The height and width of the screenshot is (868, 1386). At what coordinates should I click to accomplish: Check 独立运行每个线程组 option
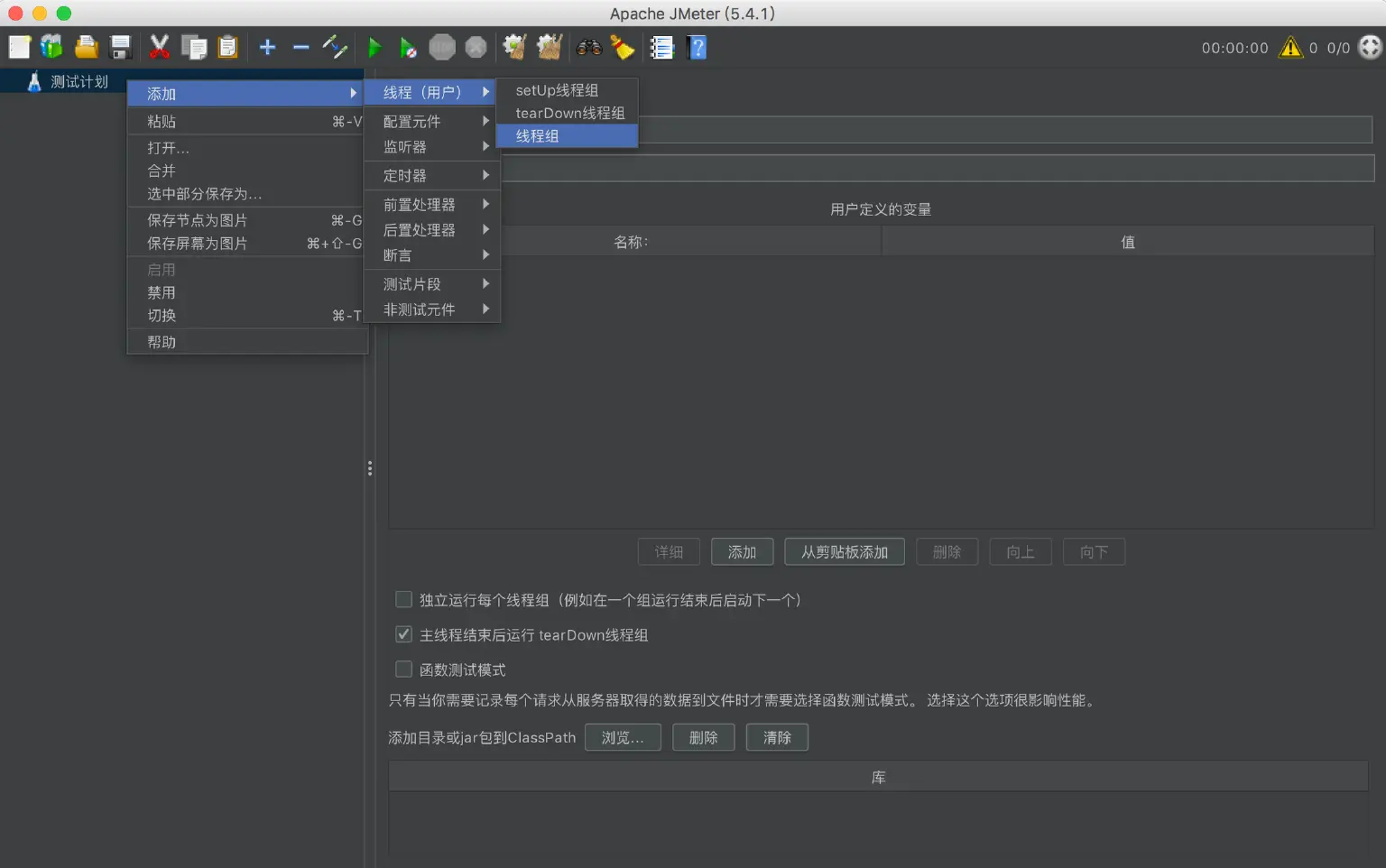point(403,599)
